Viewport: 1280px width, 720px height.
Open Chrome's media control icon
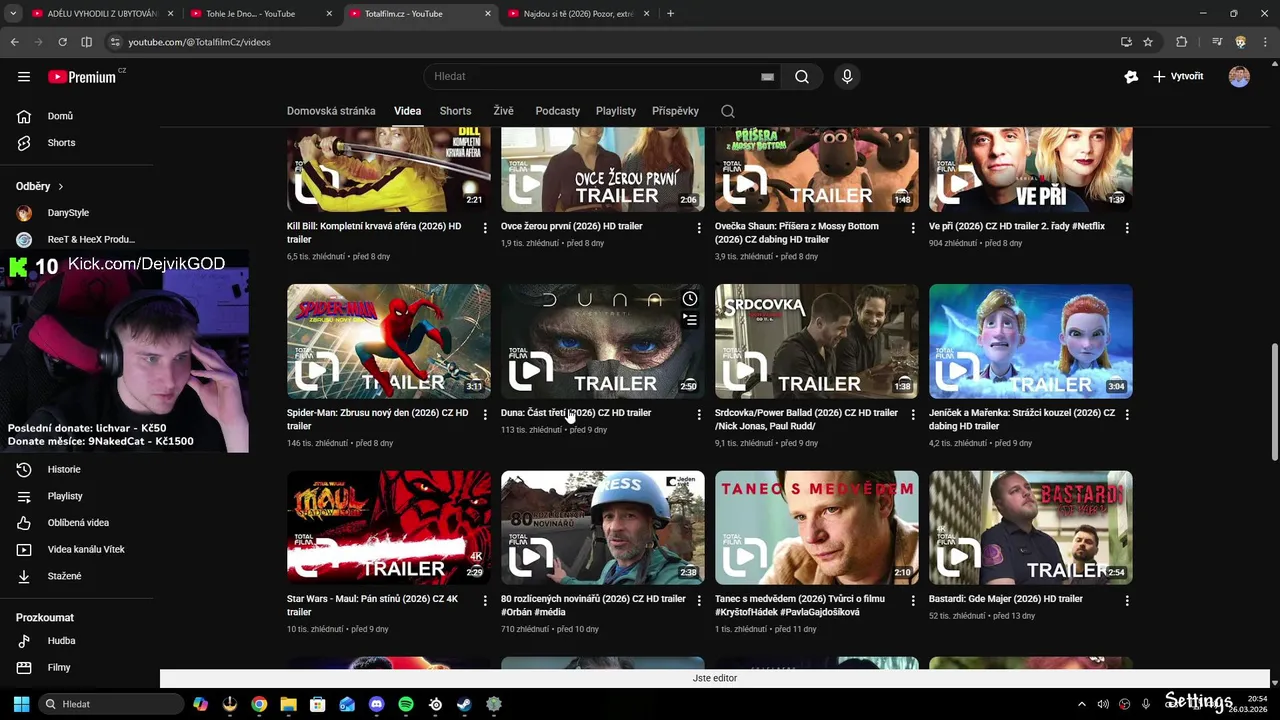[x=1217, y=42]
